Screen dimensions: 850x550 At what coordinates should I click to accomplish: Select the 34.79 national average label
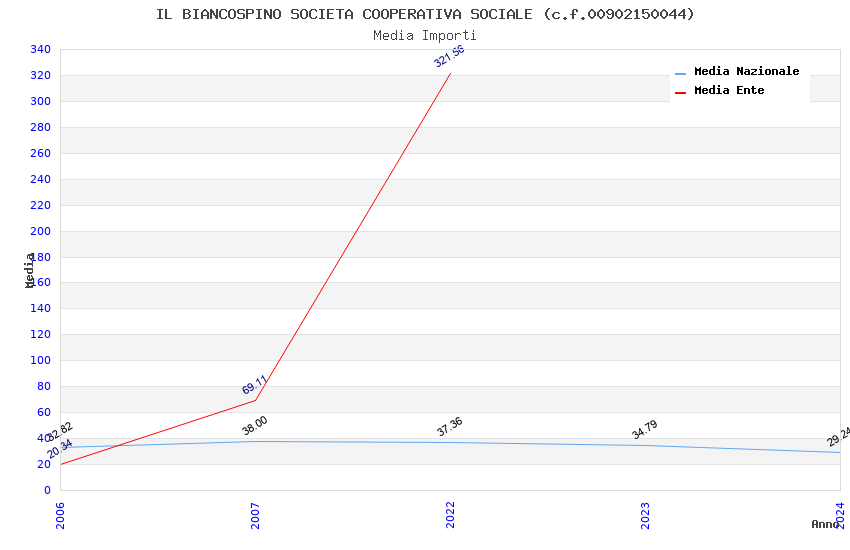coord(645,429)
